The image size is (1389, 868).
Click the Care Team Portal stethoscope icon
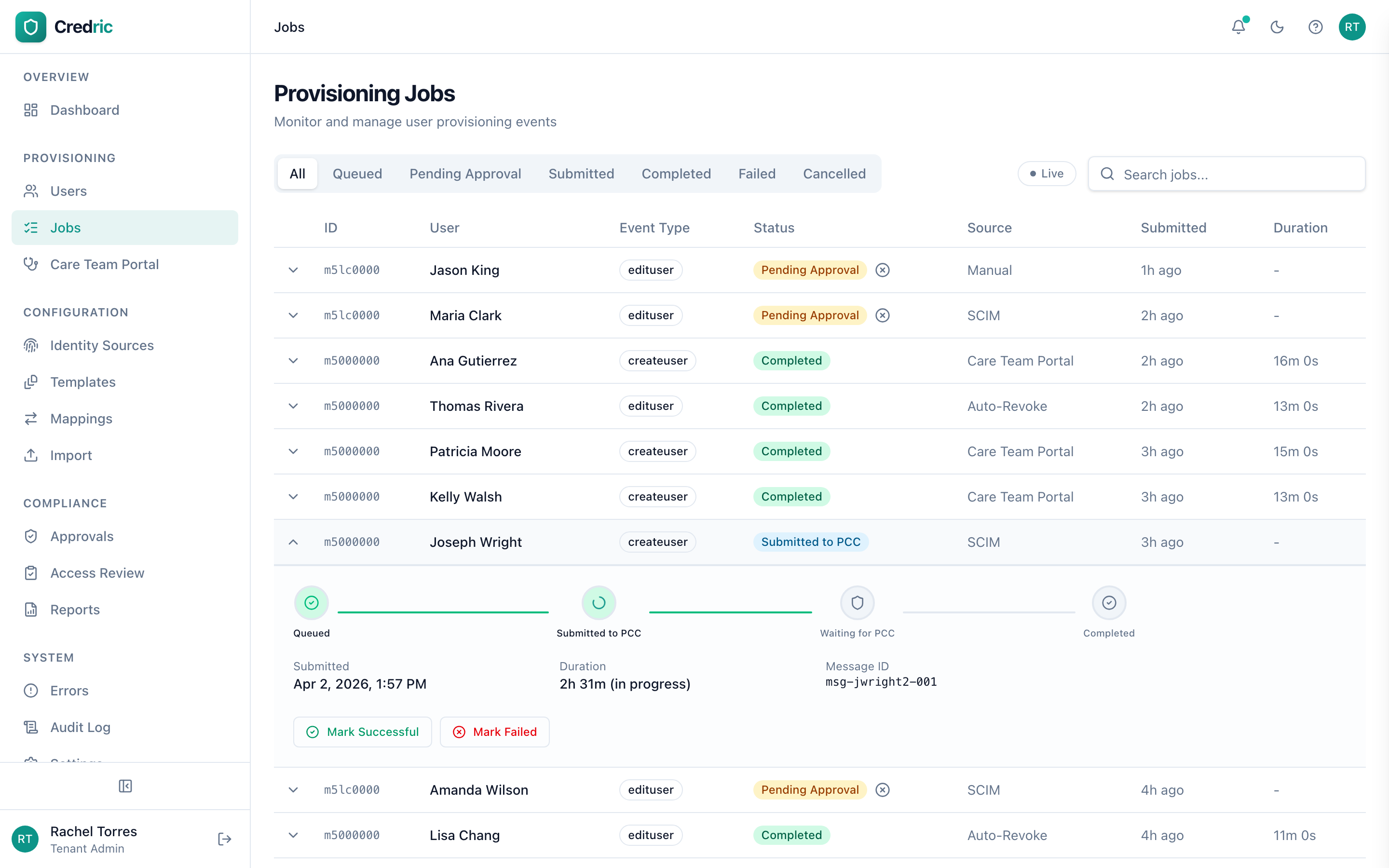click(31, 264)
